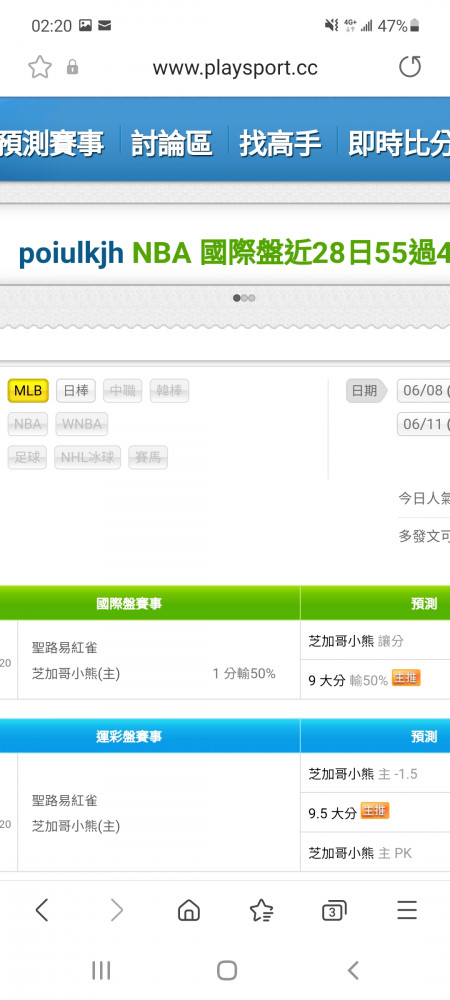Tap the bookmark star icon in address bar
Viewport: 450px width, 1000px height.
tap(40, 67)
